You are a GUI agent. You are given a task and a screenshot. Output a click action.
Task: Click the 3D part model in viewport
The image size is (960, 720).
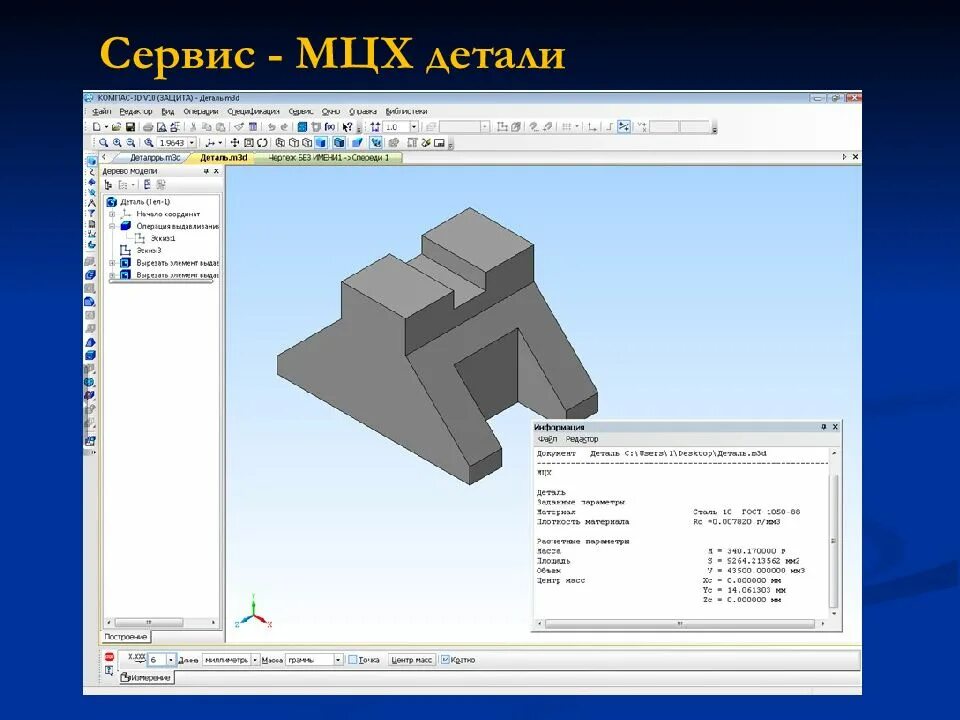click(x=438, y=346)
